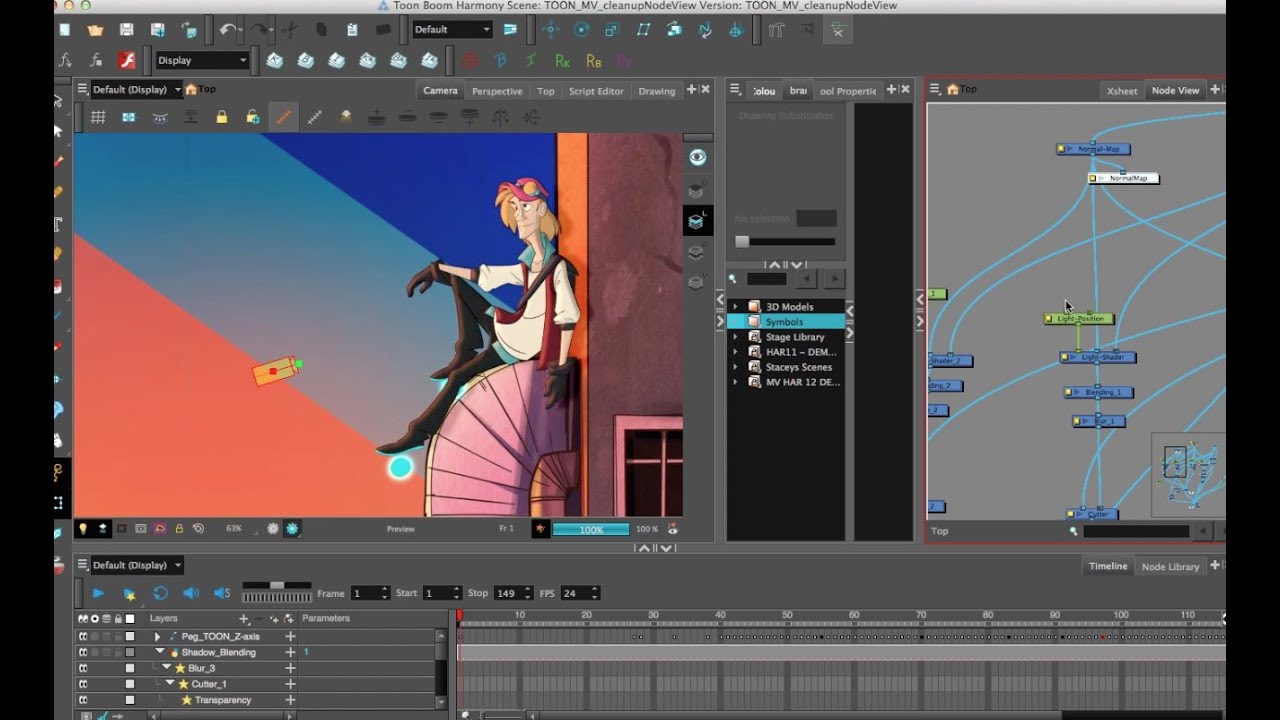The width and height of the screenshot is (1280, 720).
Task: Click the yellow padlock lock icon
Action: pos(221,117)
